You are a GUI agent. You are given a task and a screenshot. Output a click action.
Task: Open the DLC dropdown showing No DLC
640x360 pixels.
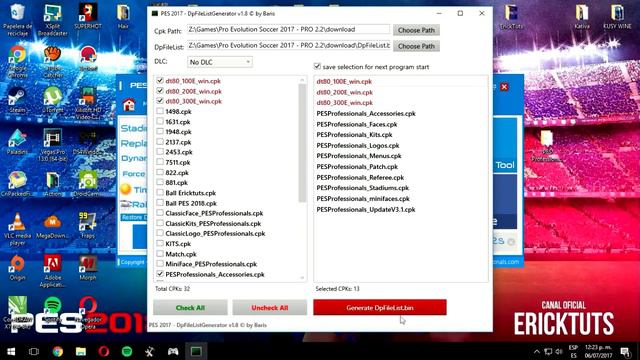click(220, 62)
